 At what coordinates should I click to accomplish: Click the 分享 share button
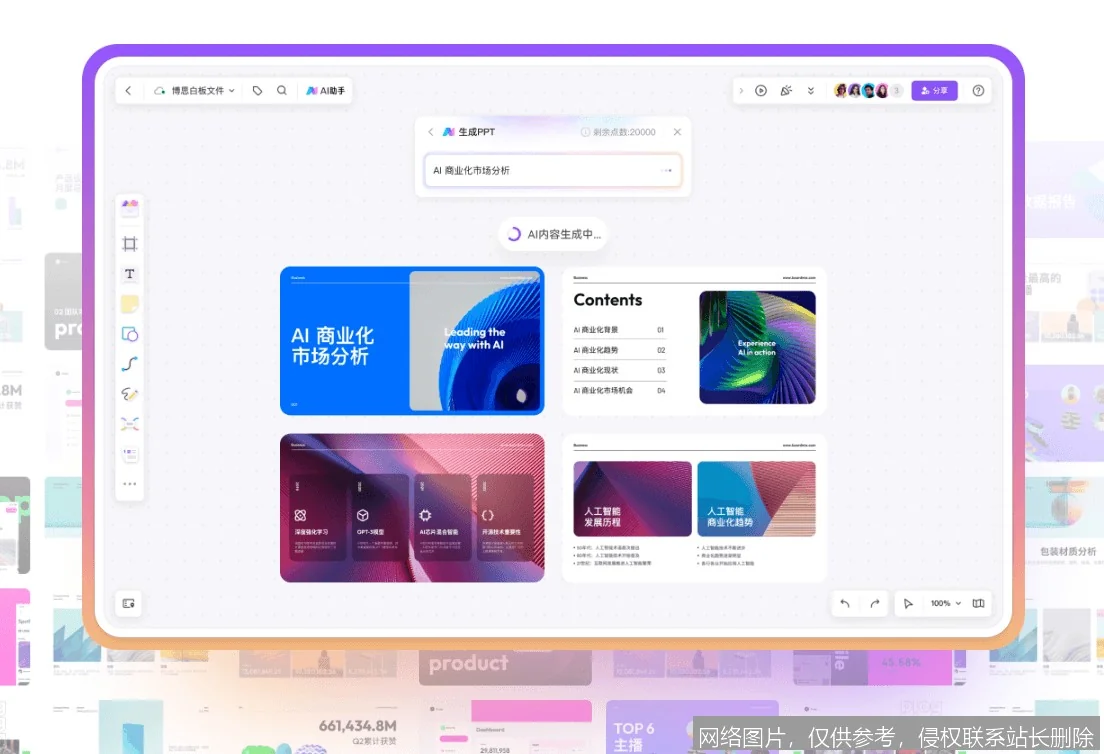[x=934, y=90]
